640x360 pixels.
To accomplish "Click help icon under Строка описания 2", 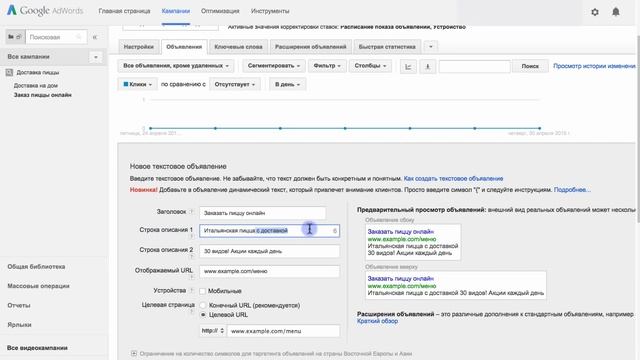I will point(191,257).
